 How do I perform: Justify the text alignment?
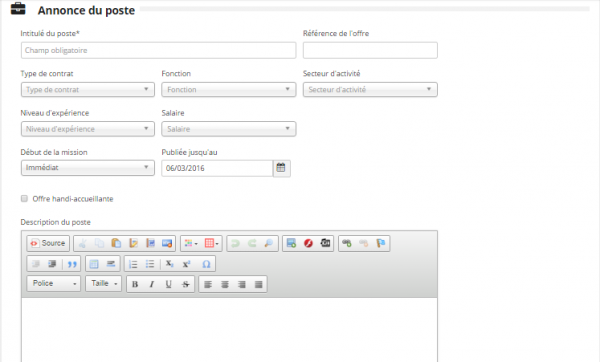(x=259, y=284)
